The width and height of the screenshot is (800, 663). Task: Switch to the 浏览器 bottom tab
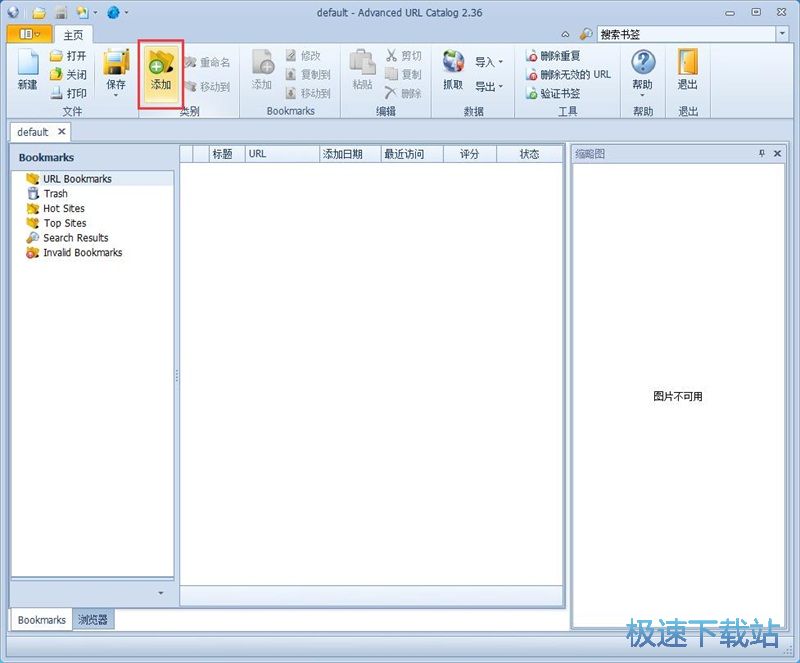coord(93,620)
